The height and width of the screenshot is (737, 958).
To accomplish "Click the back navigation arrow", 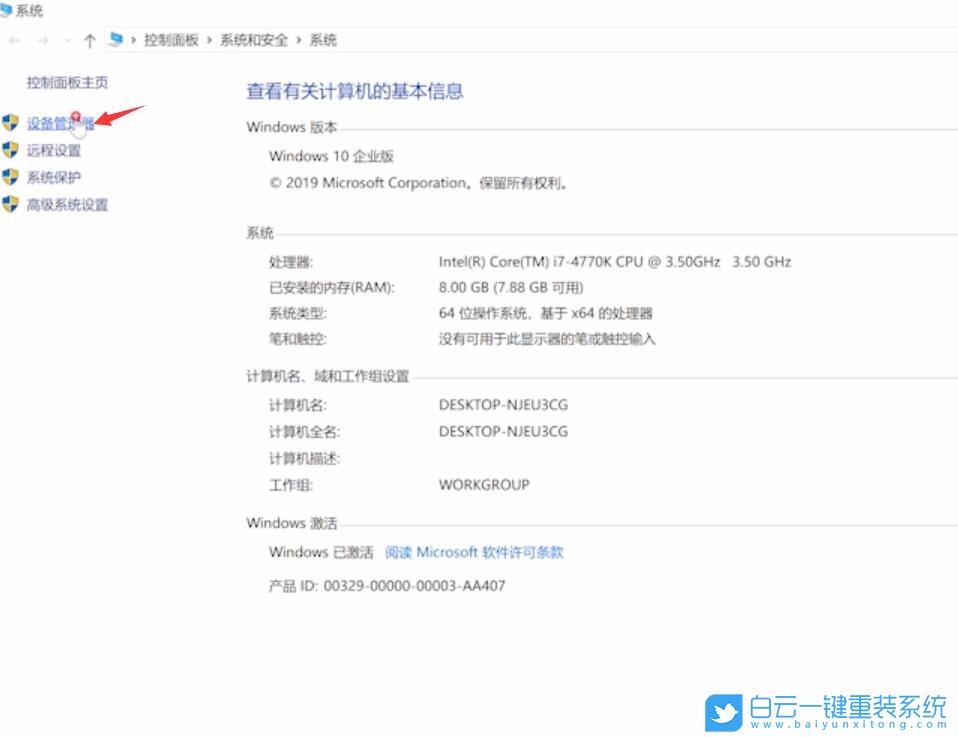I will coord(14,40).
